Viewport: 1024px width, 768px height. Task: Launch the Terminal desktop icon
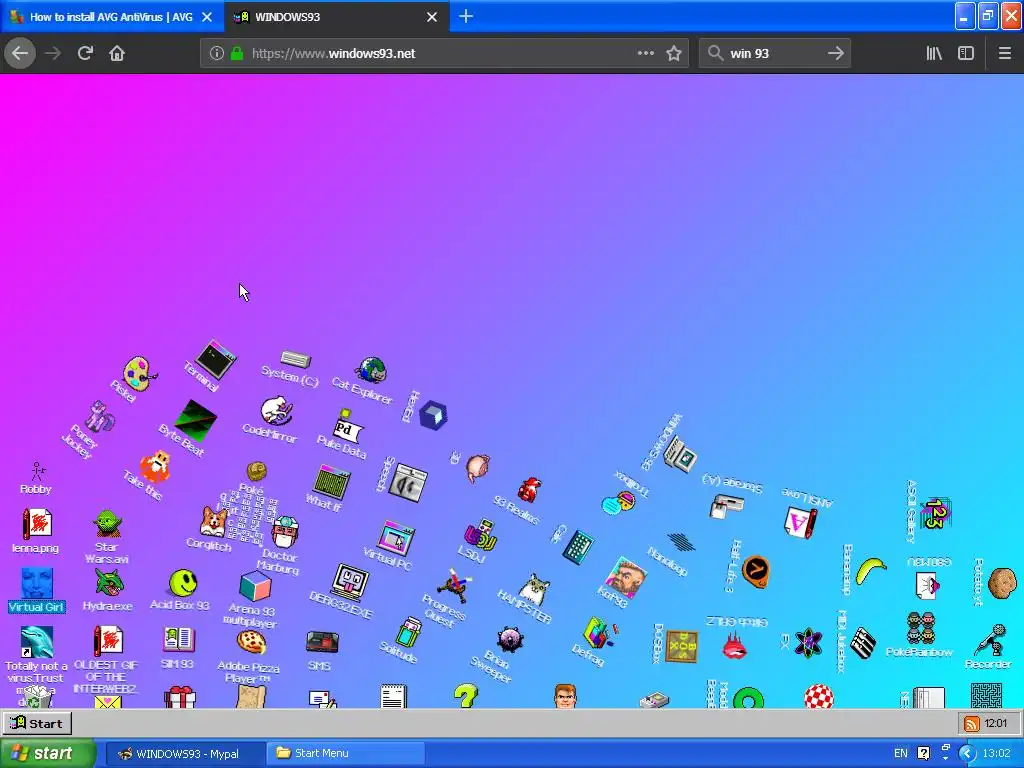(216, 359)
